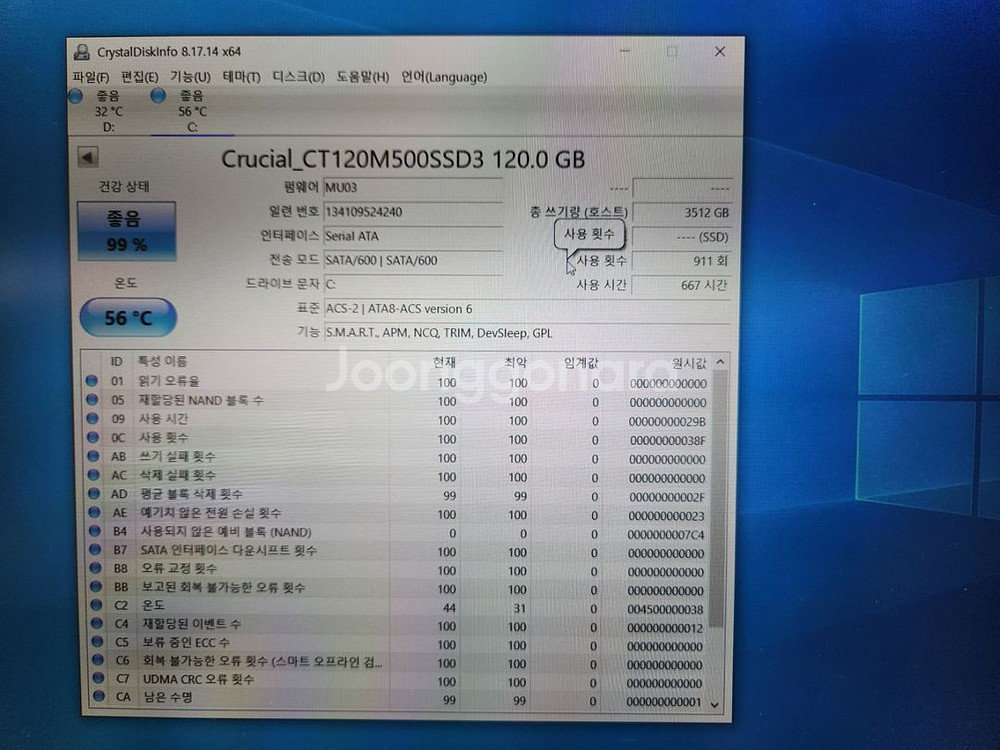Click the serial number field 134109524240
This screenshot has width=1000, height=750.
pyautogui.click(x=413, y=212)
